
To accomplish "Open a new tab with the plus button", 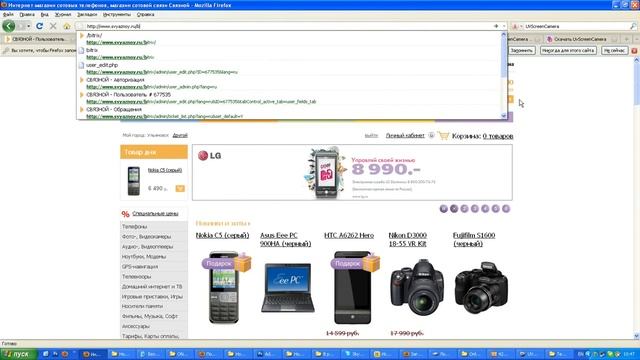I will click(627, 39).
